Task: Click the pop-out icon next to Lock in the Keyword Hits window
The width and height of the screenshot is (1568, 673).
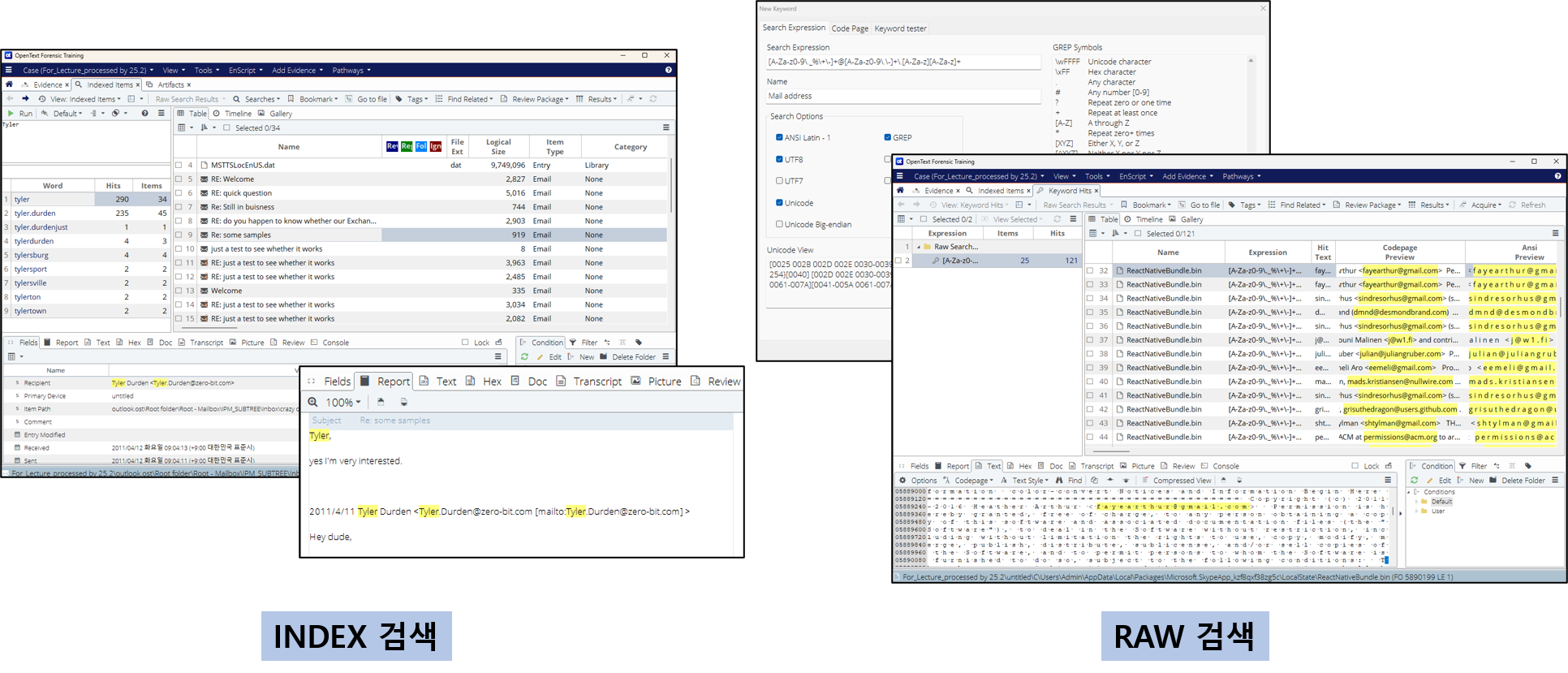Action: [1389, 466]
